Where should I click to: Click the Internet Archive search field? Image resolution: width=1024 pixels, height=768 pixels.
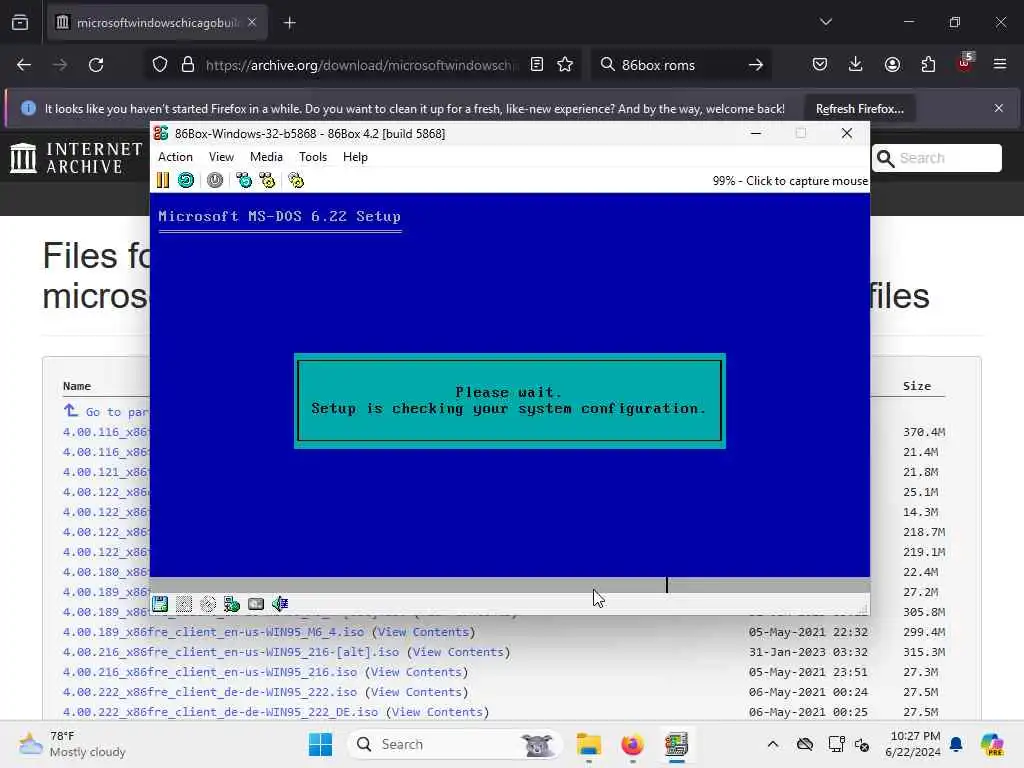click(x=936, y=158)
